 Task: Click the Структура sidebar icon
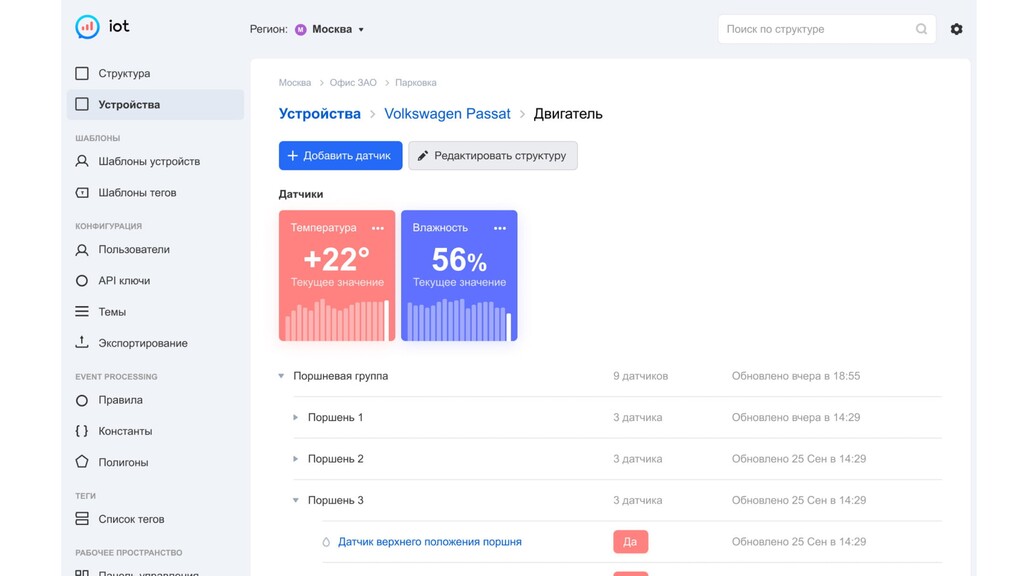[x=82, y=73]
